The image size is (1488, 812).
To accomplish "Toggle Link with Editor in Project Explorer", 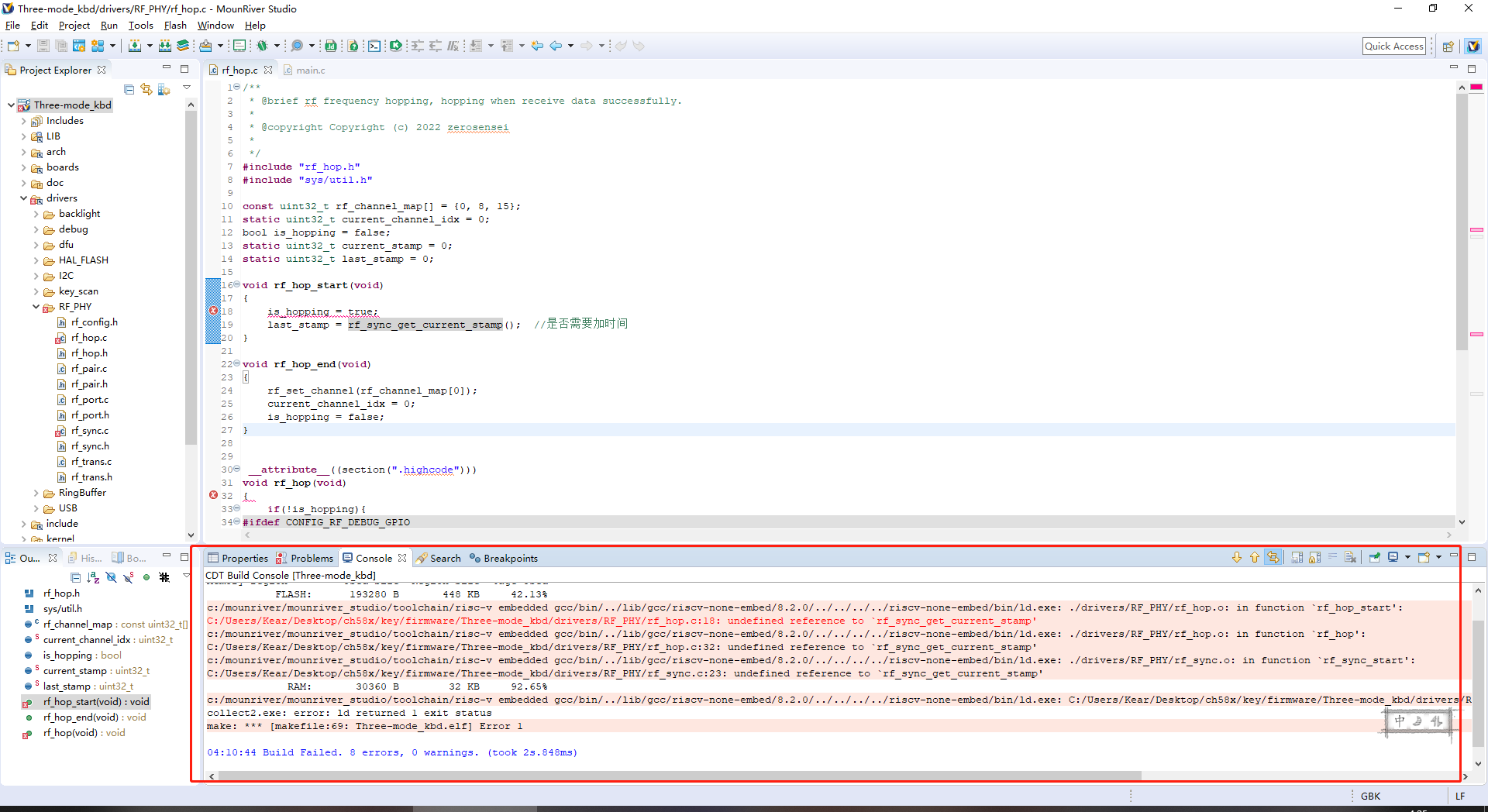I will [x=146, y=90].
